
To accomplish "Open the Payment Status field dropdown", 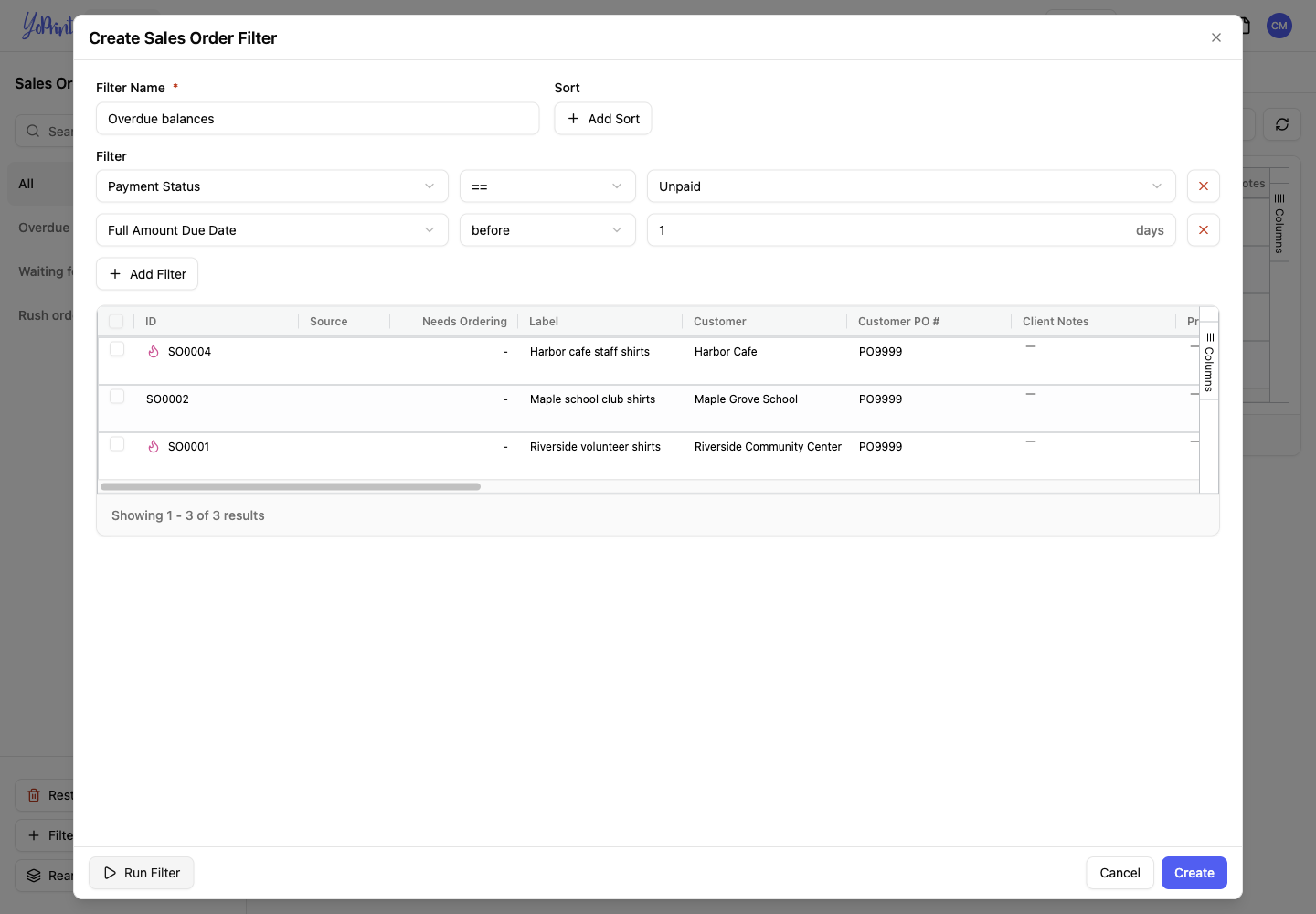I will [x=272, y=186].
